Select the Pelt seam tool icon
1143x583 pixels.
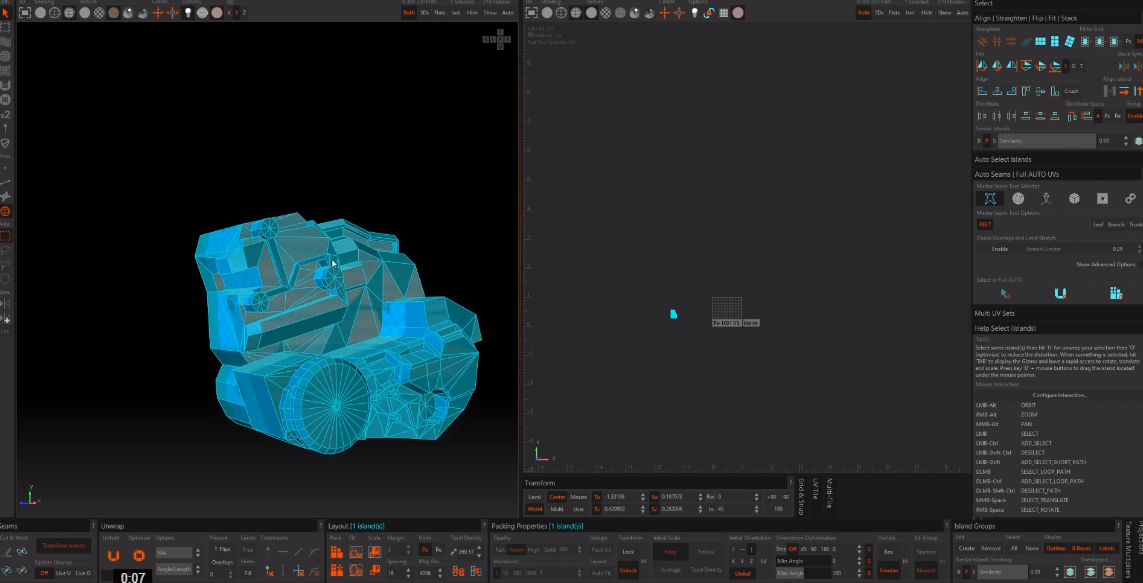(989, 199)
